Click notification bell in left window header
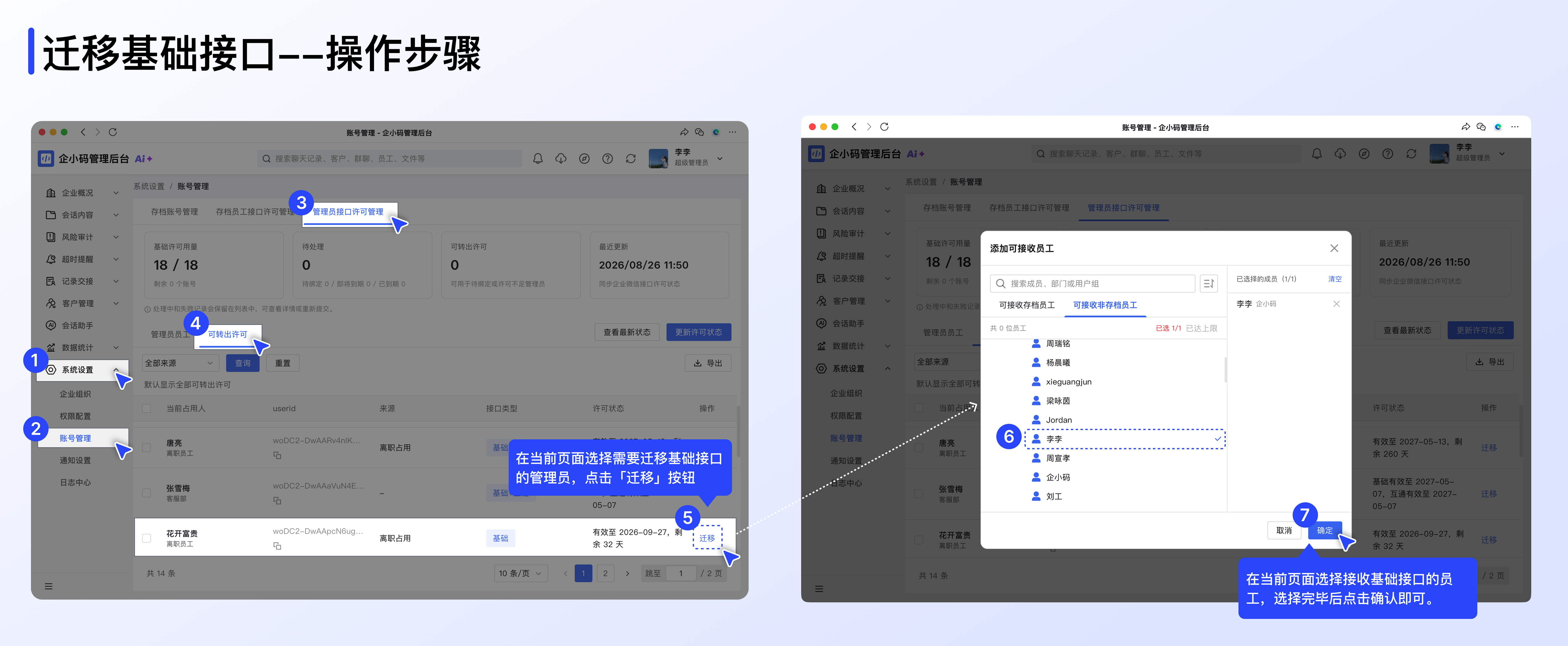Image resolution: width=1568 pixels, height=646 pixels. click(537, 159)
